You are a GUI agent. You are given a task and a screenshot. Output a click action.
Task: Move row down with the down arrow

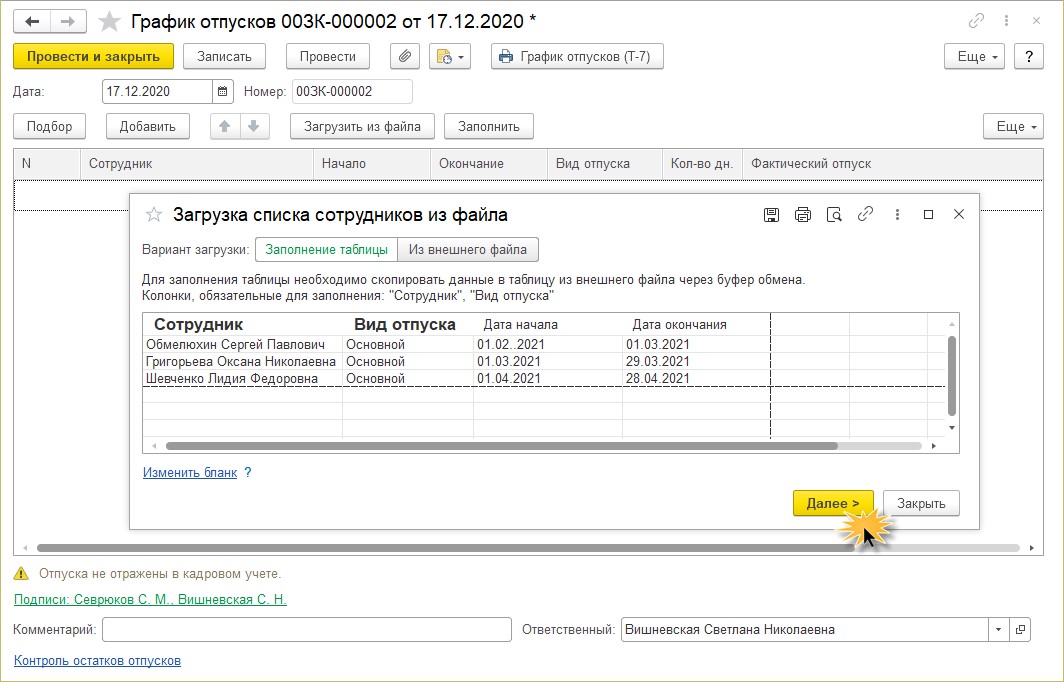[254, 126]
